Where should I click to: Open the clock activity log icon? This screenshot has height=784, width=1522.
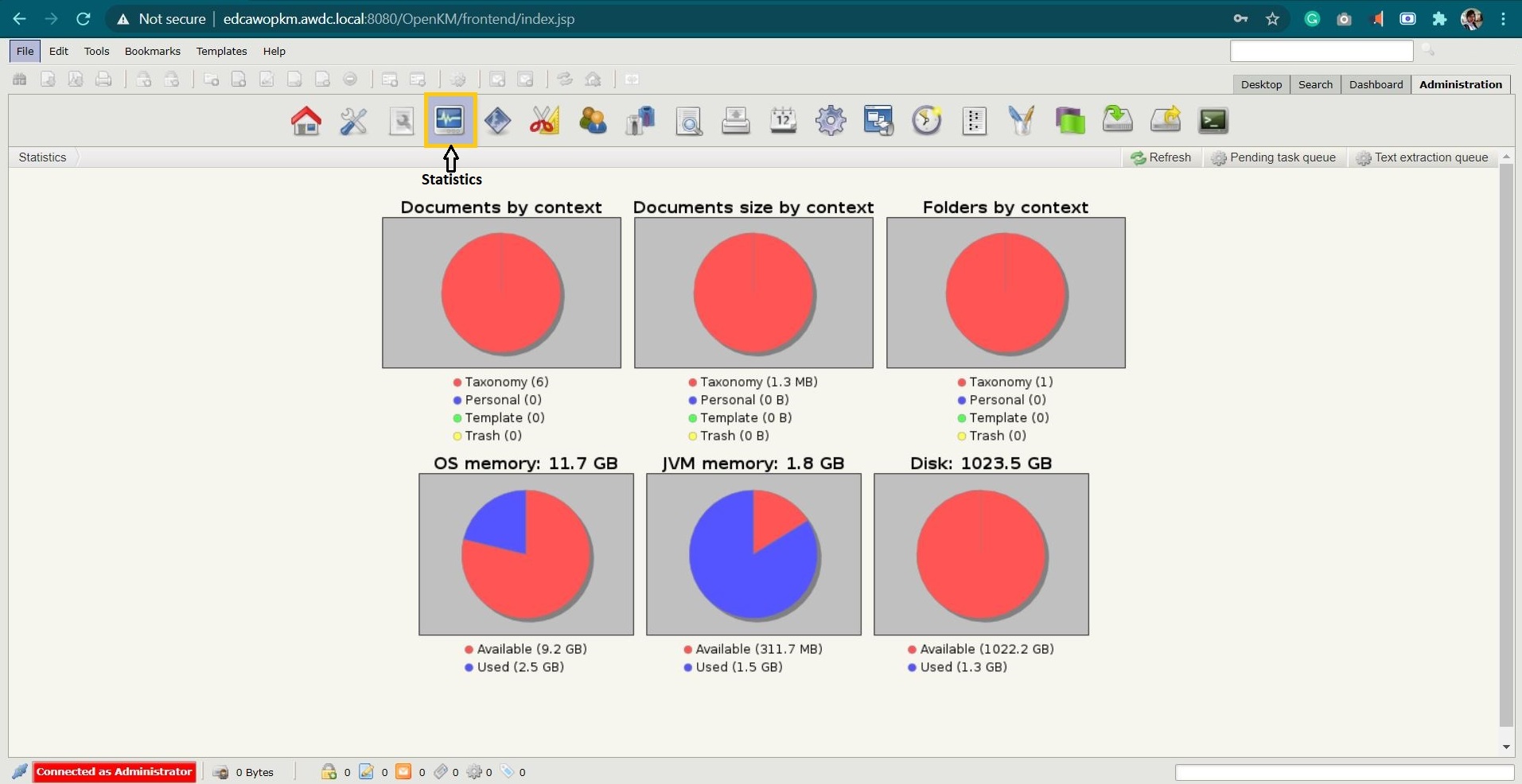[927, 121]
